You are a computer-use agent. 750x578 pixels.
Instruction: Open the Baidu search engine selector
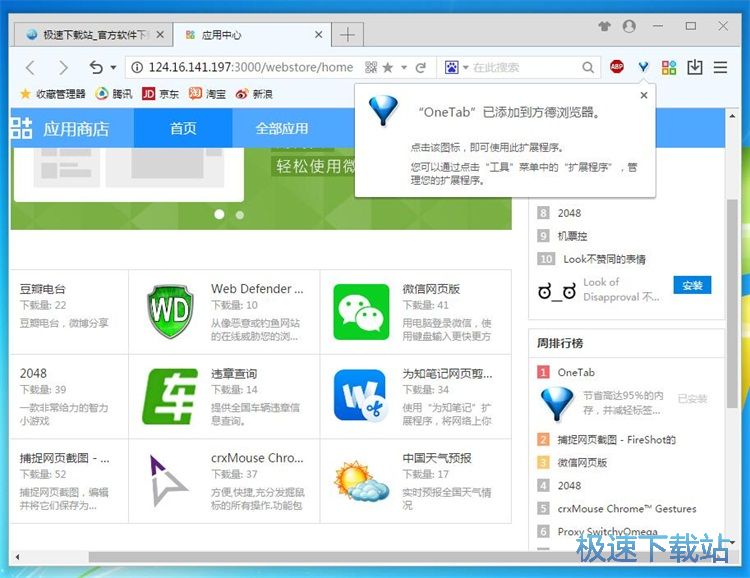pyautogui.click(x=455, y=67)
